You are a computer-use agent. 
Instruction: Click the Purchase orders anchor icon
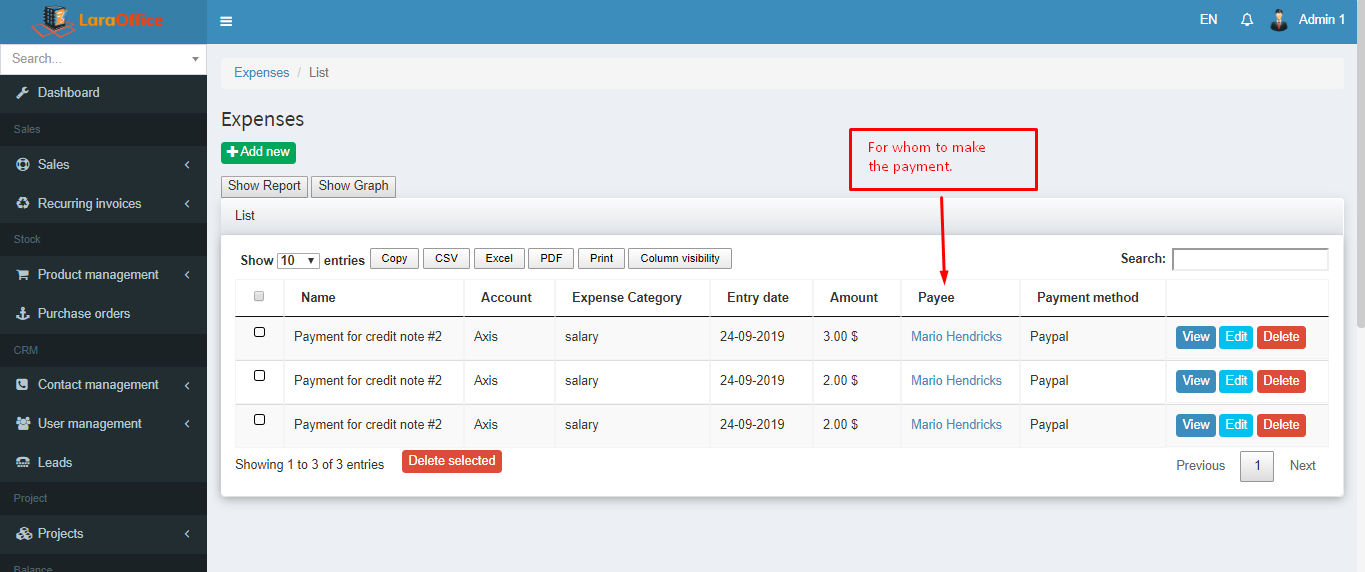(x=23, y=314)
